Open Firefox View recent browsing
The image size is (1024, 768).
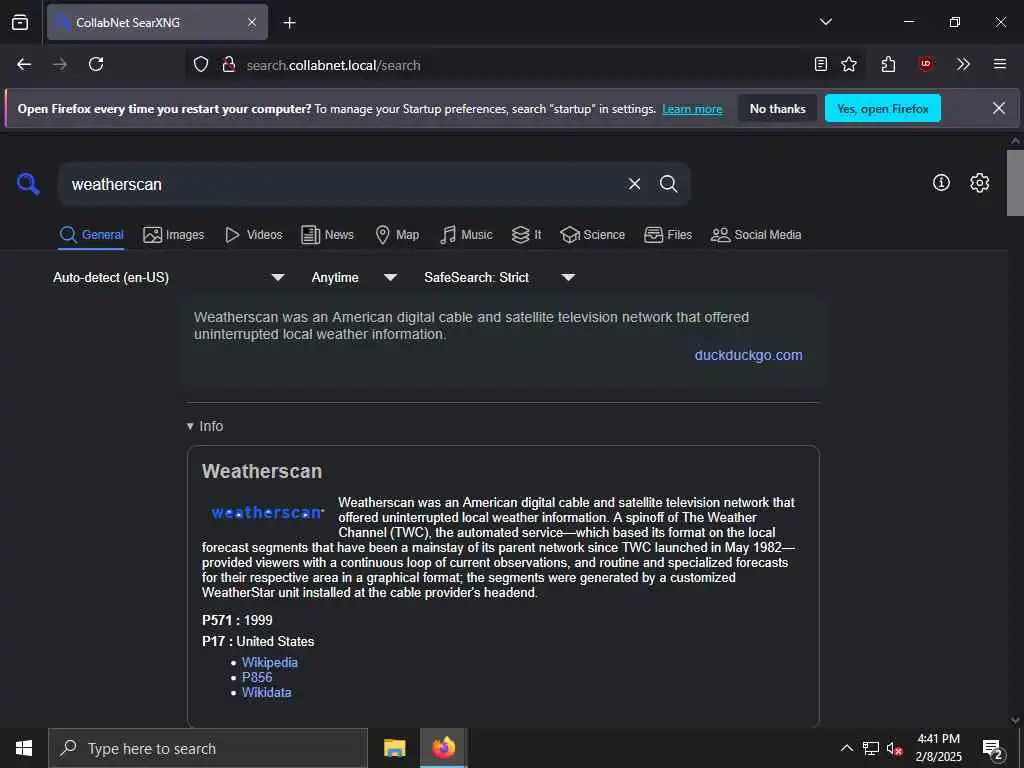(20, 23)
